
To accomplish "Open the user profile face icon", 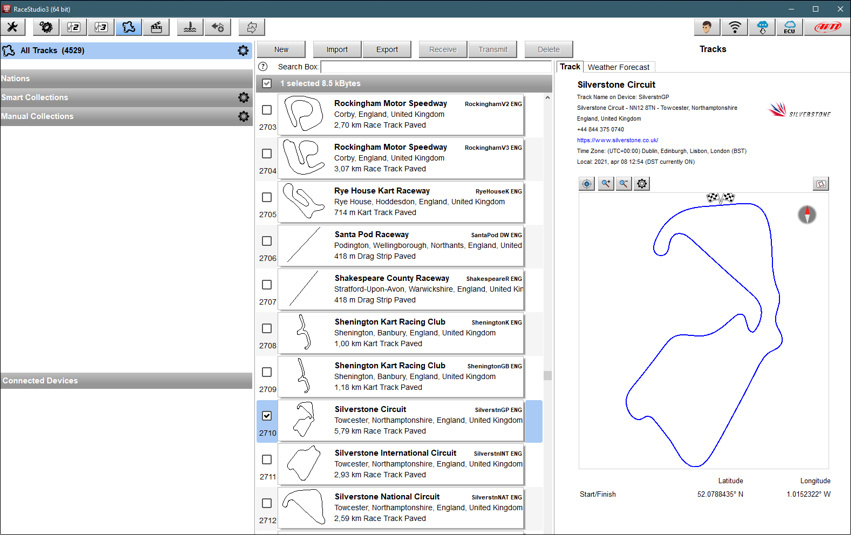I will coord(707,27).
